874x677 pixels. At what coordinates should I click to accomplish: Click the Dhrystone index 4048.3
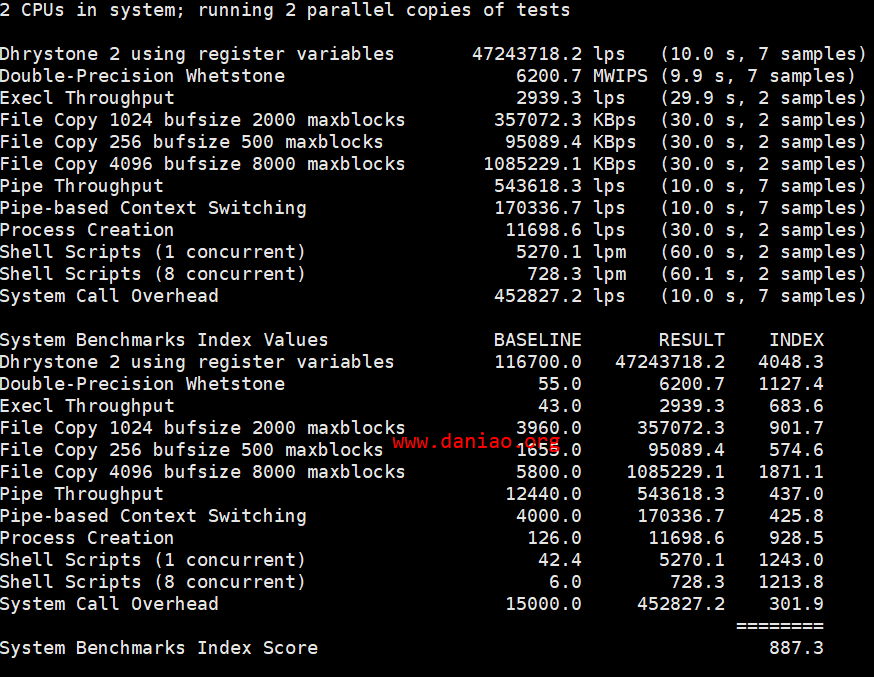[x=790, y=362]
